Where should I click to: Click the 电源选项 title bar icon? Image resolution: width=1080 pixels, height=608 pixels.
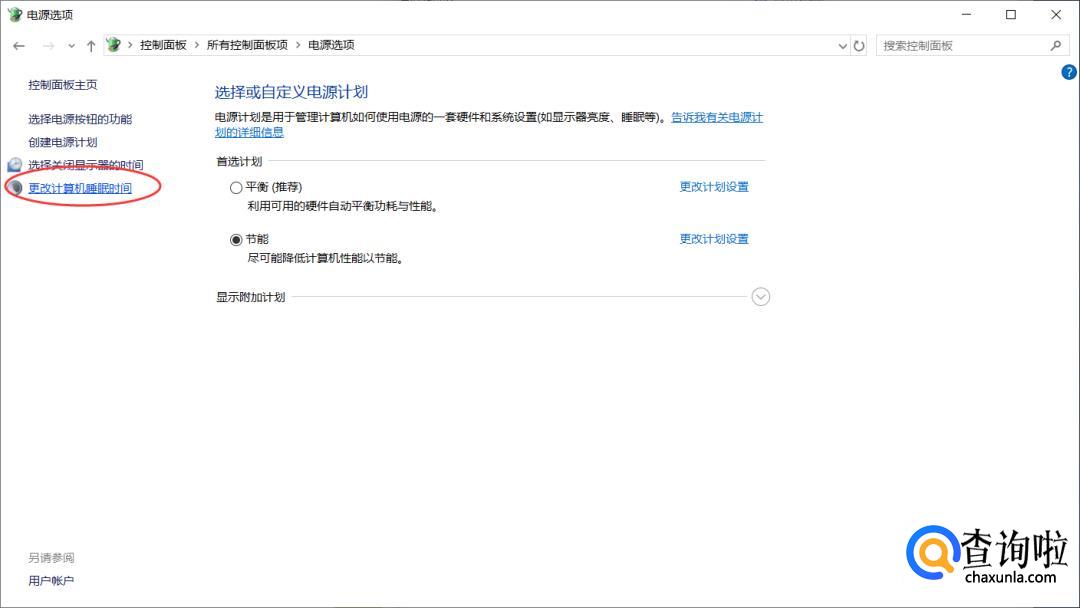14,14
